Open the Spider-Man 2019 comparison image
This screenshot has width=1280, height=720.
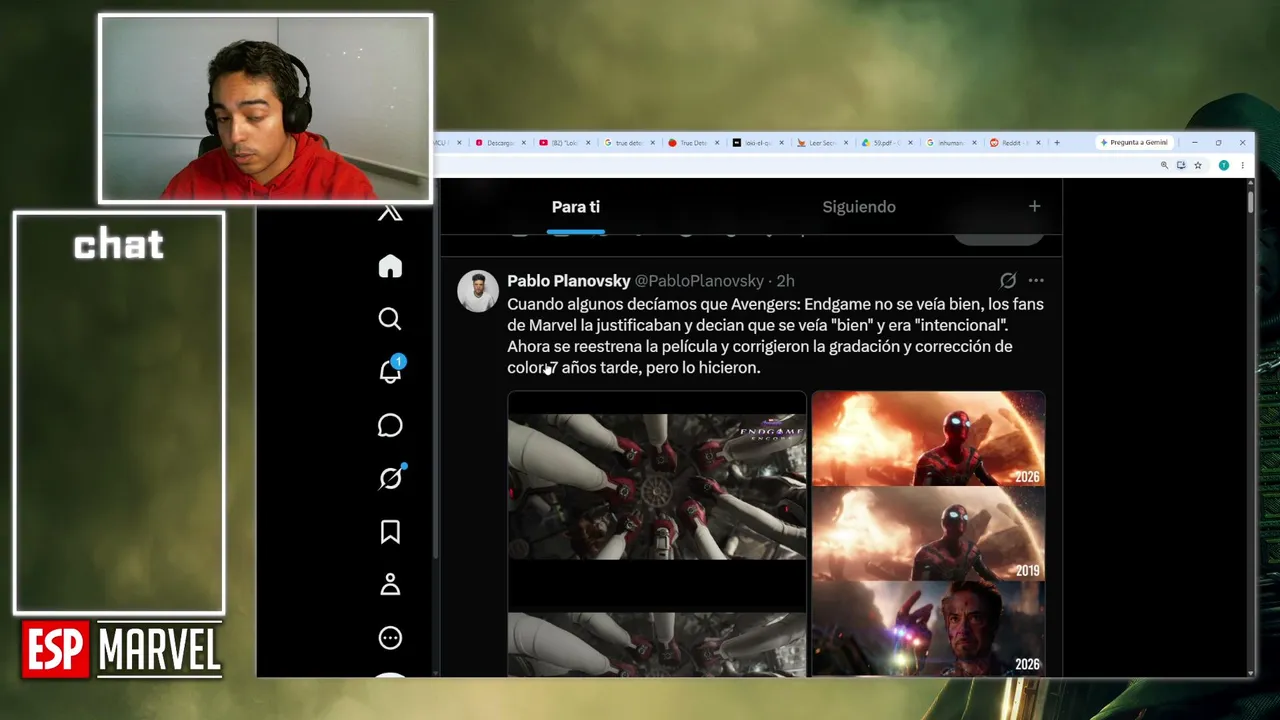pyautogui.click(x=928, y=534)
